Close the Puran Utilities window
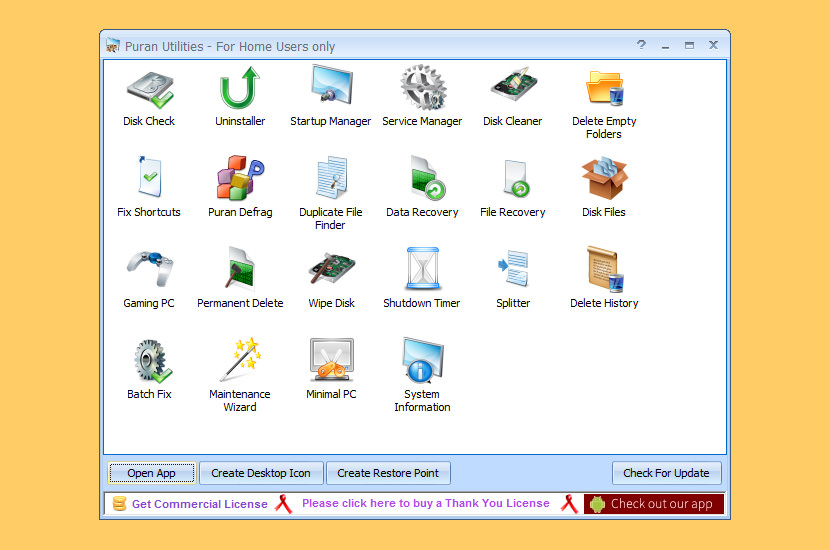 (x=714, y=46)
